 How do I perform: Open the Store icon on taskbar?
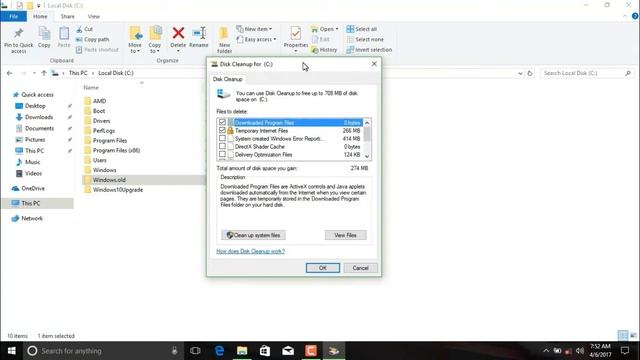[265, 351]
